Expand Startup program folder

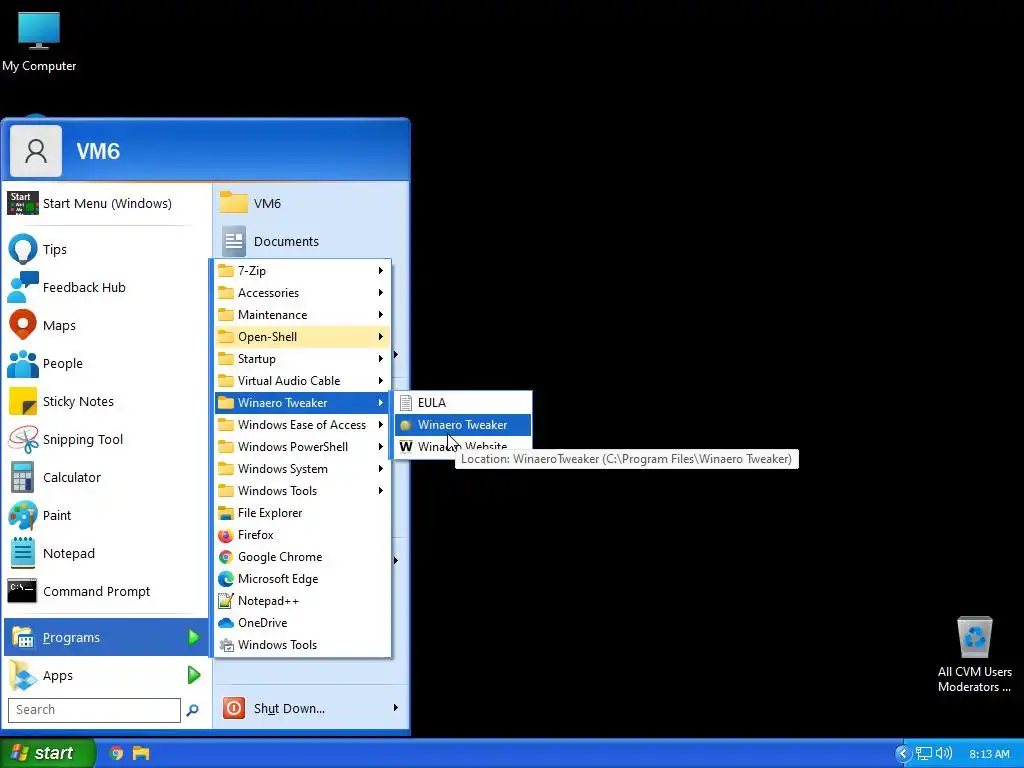(x=302, y=359)
